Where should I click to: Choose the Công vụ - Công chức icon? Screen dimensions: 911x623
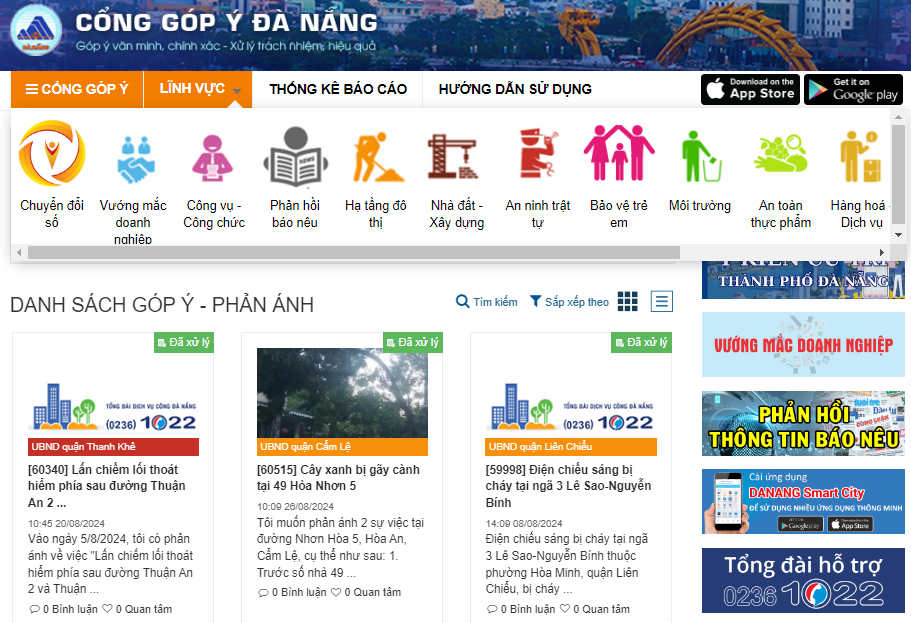213,157
